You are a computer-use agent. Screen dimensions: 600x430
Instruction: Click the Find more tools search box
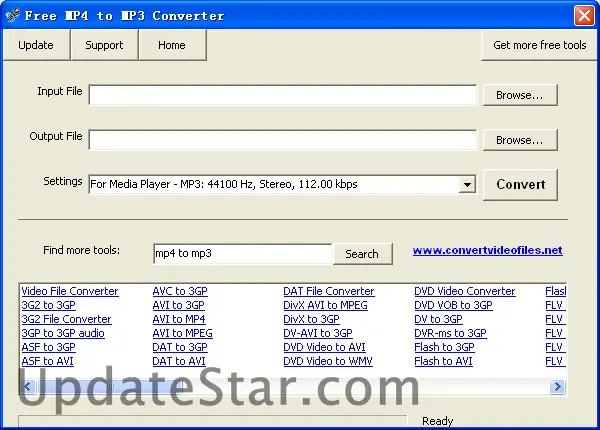[243, 253]
